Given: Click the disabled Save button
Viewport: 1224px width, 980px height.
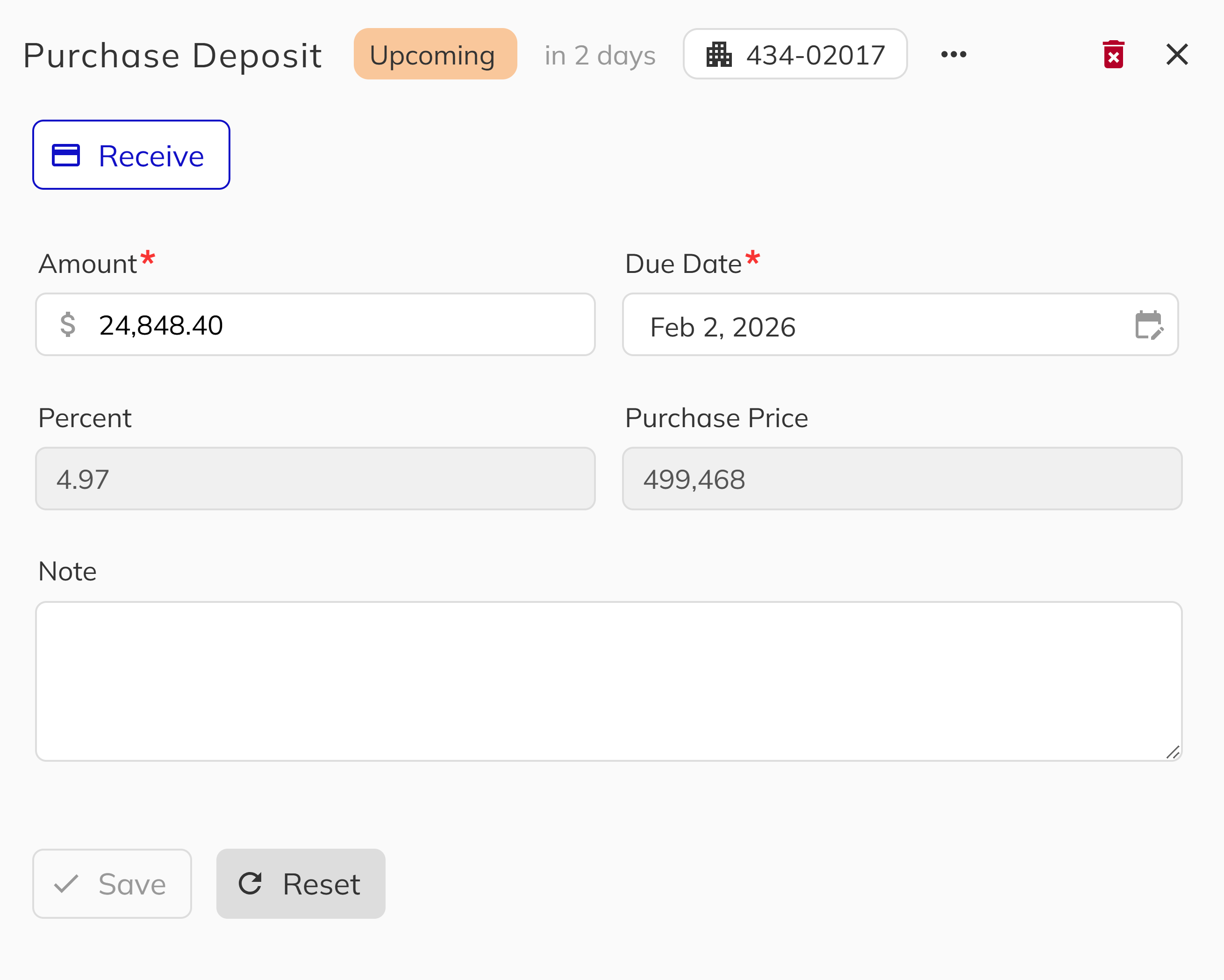Looking at the screenshot, I should (112, 883).
